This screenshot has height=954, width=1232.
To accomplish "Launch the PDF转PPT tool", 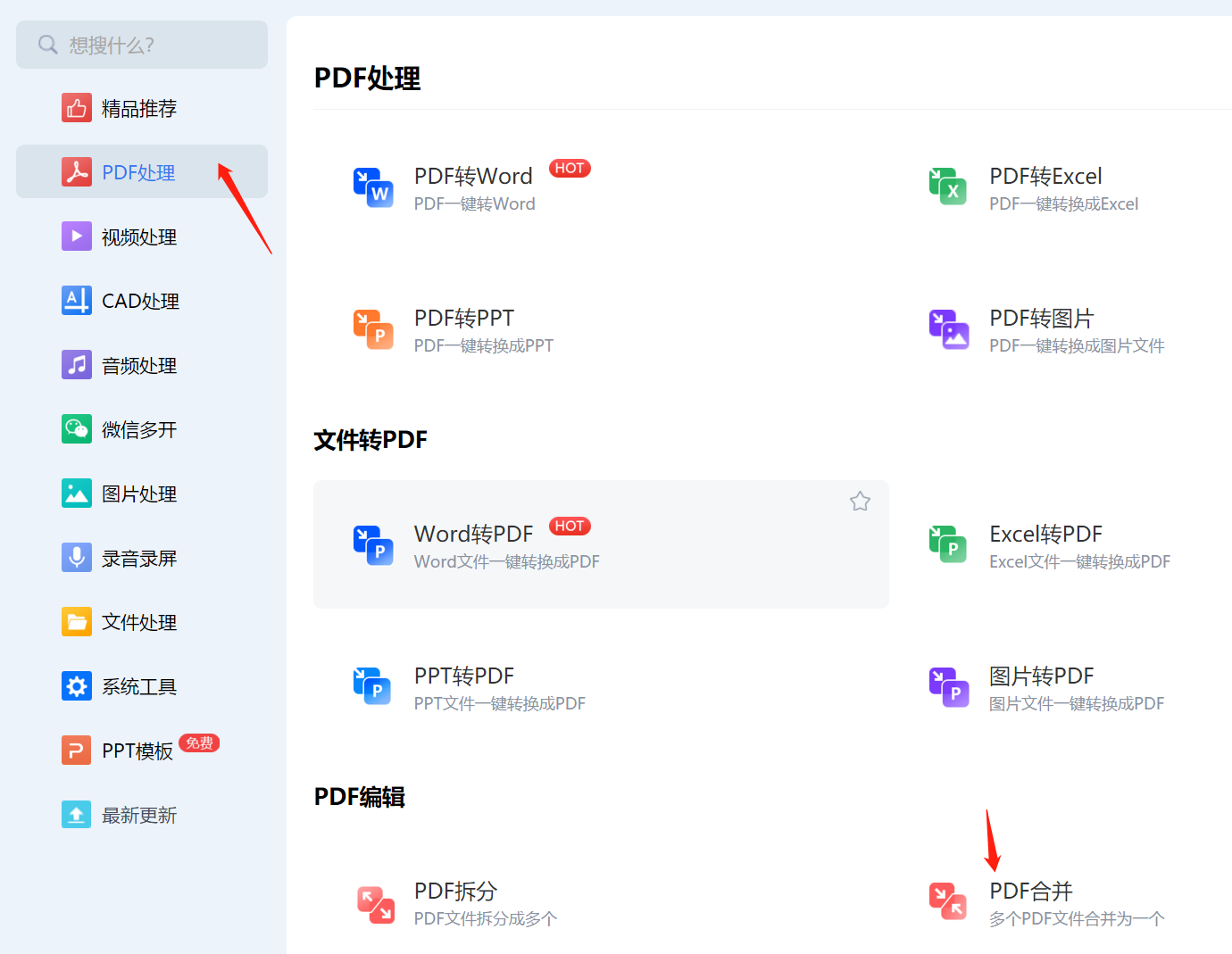I will [x=464, y=318].
